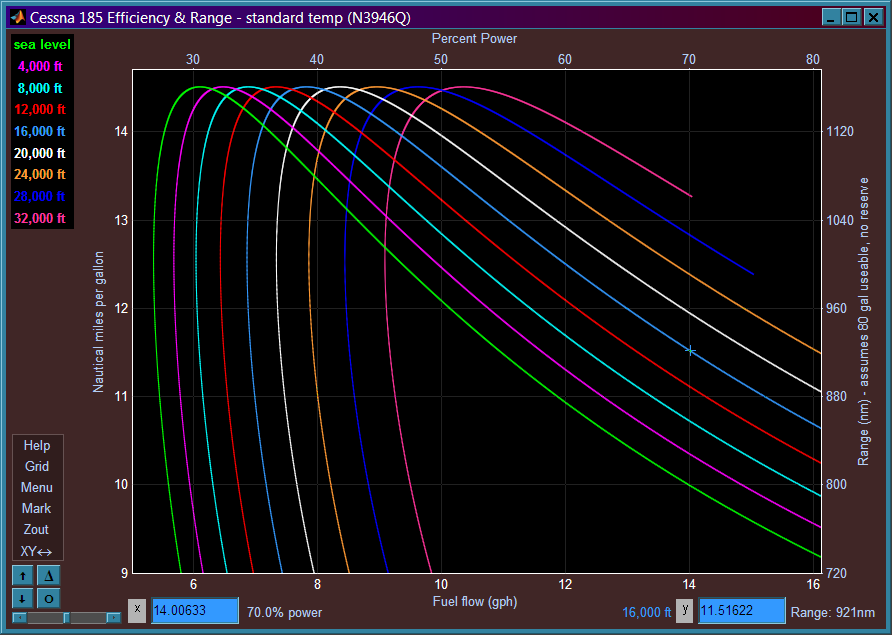The width and height of the screenshot is (892, 635).
Task: Click the gray x axis button
Action: coord(138,610)
